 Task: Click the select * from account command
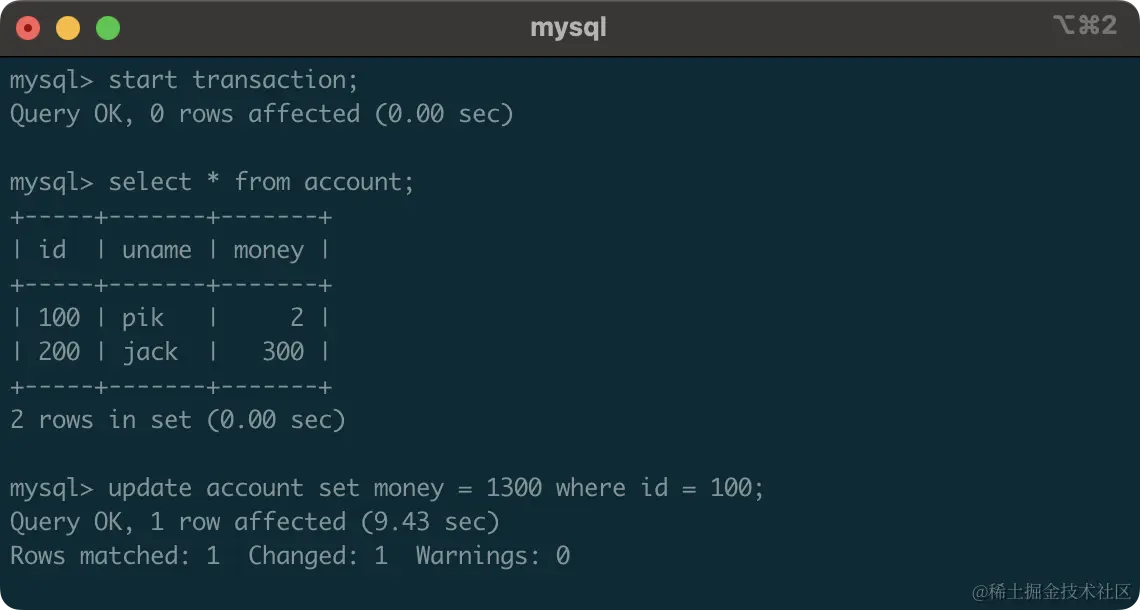click(260, 182)
